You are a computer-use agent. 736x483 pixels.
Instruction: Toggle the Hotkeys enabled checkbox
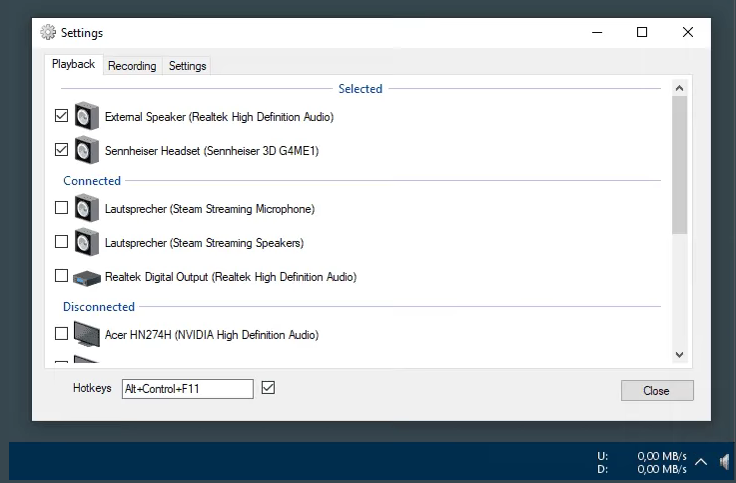[x=268, y=388]
